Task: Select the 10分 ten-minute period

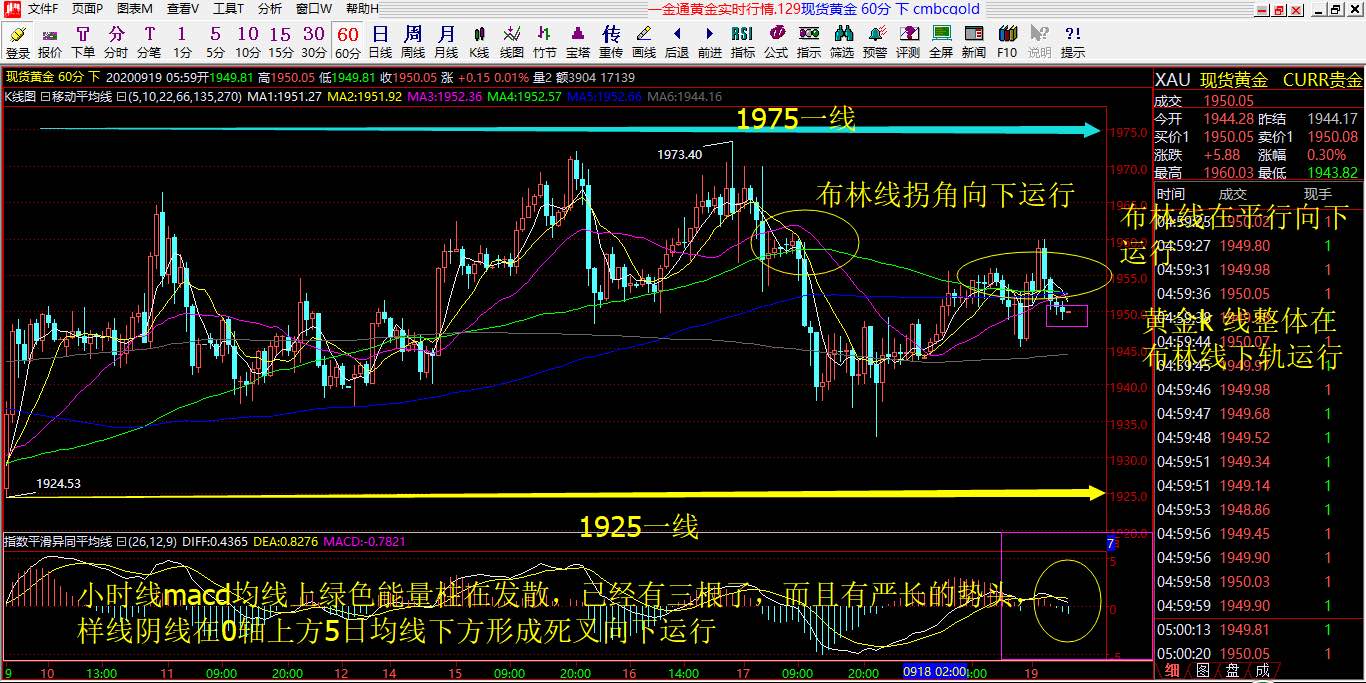Action: 248,42
